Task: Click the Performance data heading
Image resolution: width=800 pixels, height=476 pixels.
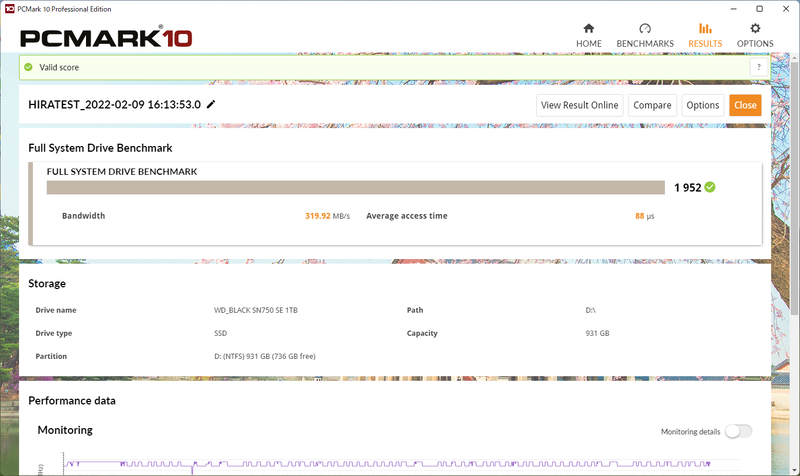Action: point(72,400)
